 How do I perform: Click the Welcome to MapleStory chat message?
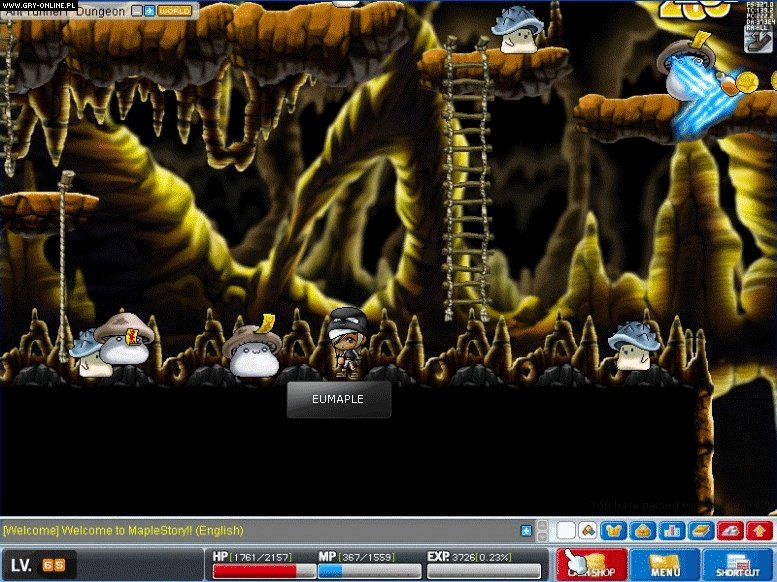(123, 530)
